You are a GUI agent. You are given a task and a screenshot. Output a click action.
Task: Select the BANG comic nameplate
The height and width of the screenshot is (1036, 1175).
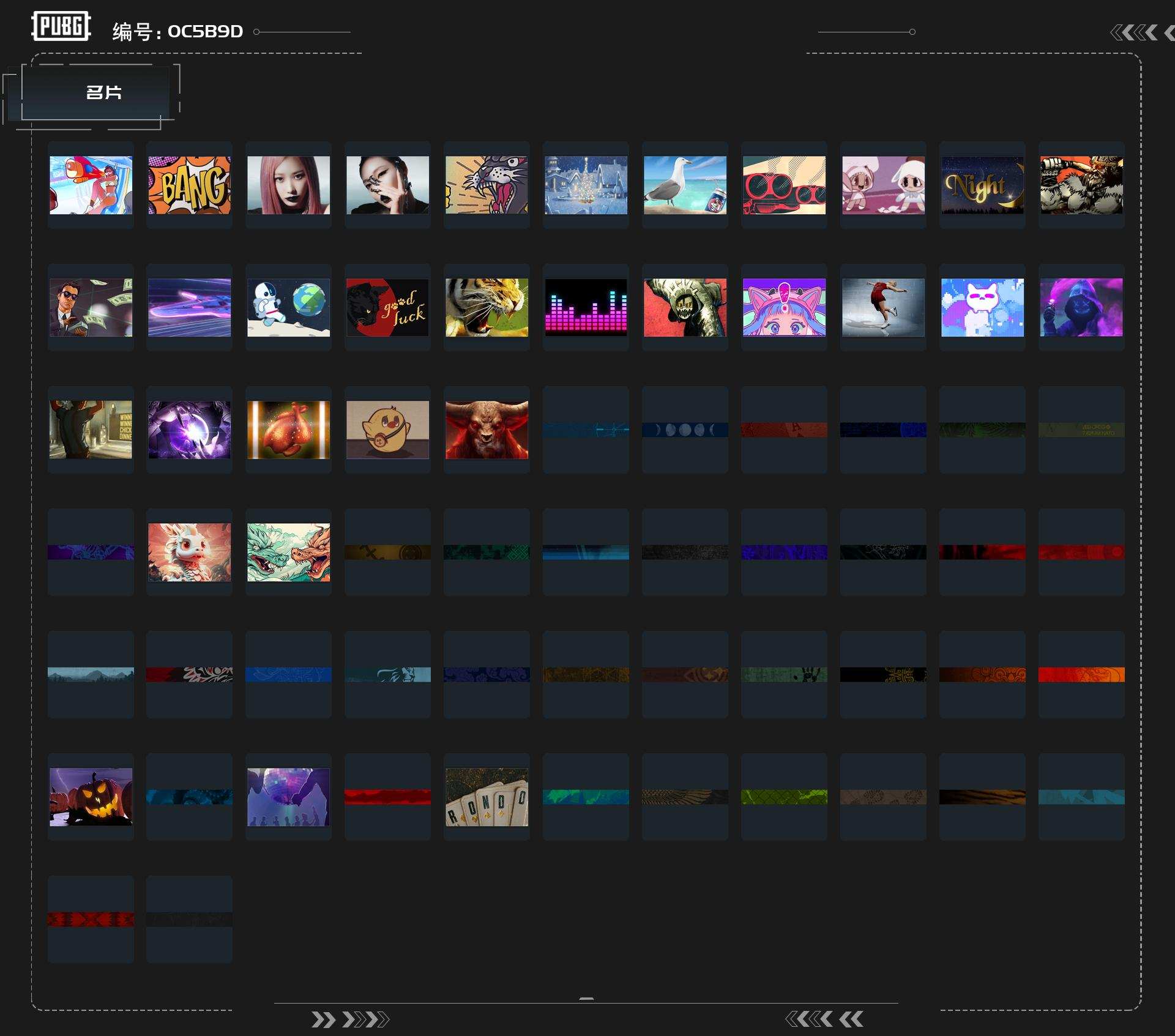pos(189,185)
